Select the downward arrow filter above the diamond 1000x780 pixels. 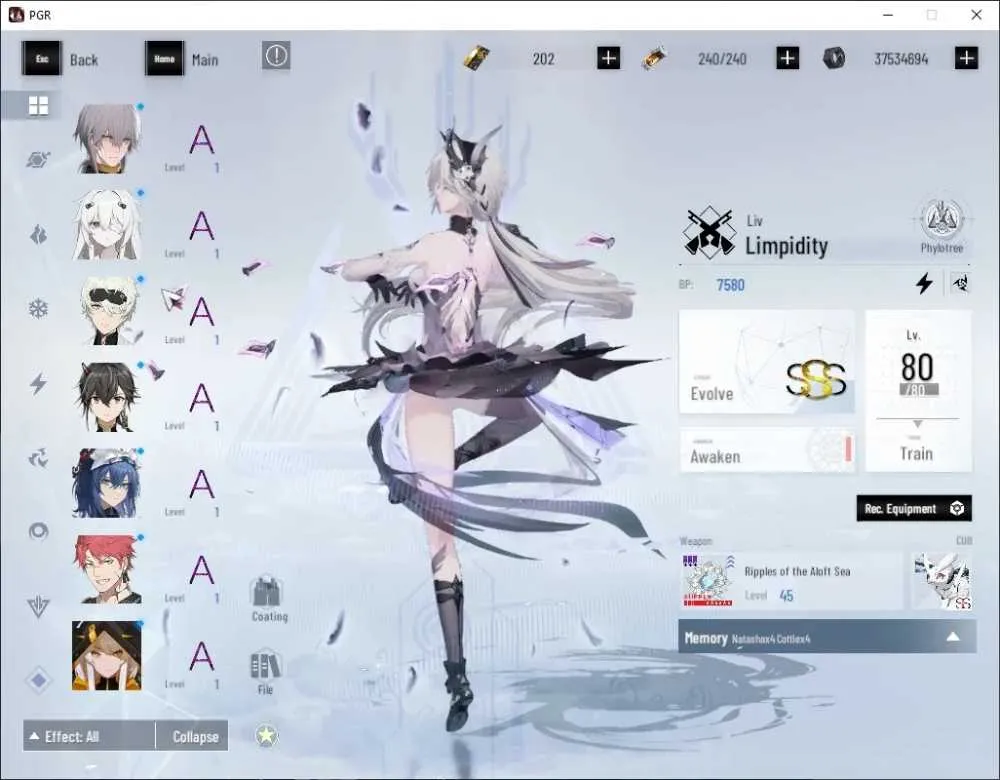[38, 606]
